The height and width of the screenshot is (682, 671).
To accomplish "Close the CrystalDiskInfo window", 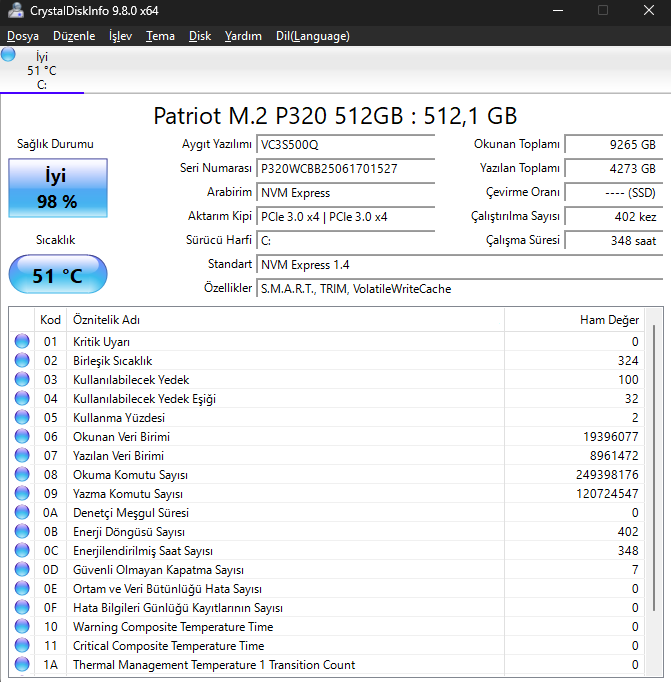I will 649,10.
